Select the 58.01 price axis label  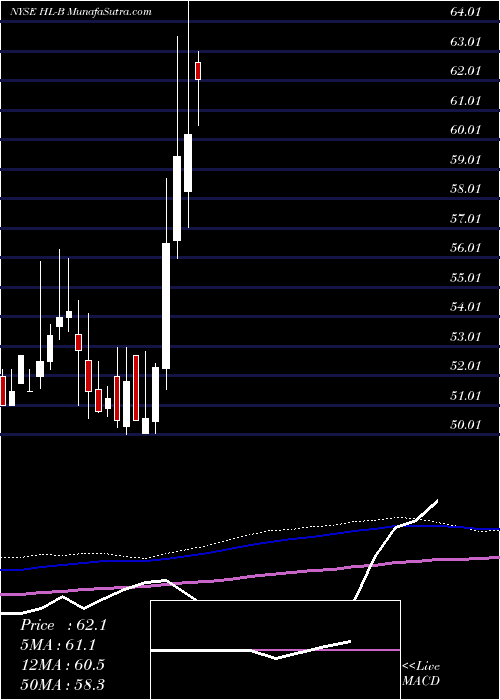click(x=465, y=189)
